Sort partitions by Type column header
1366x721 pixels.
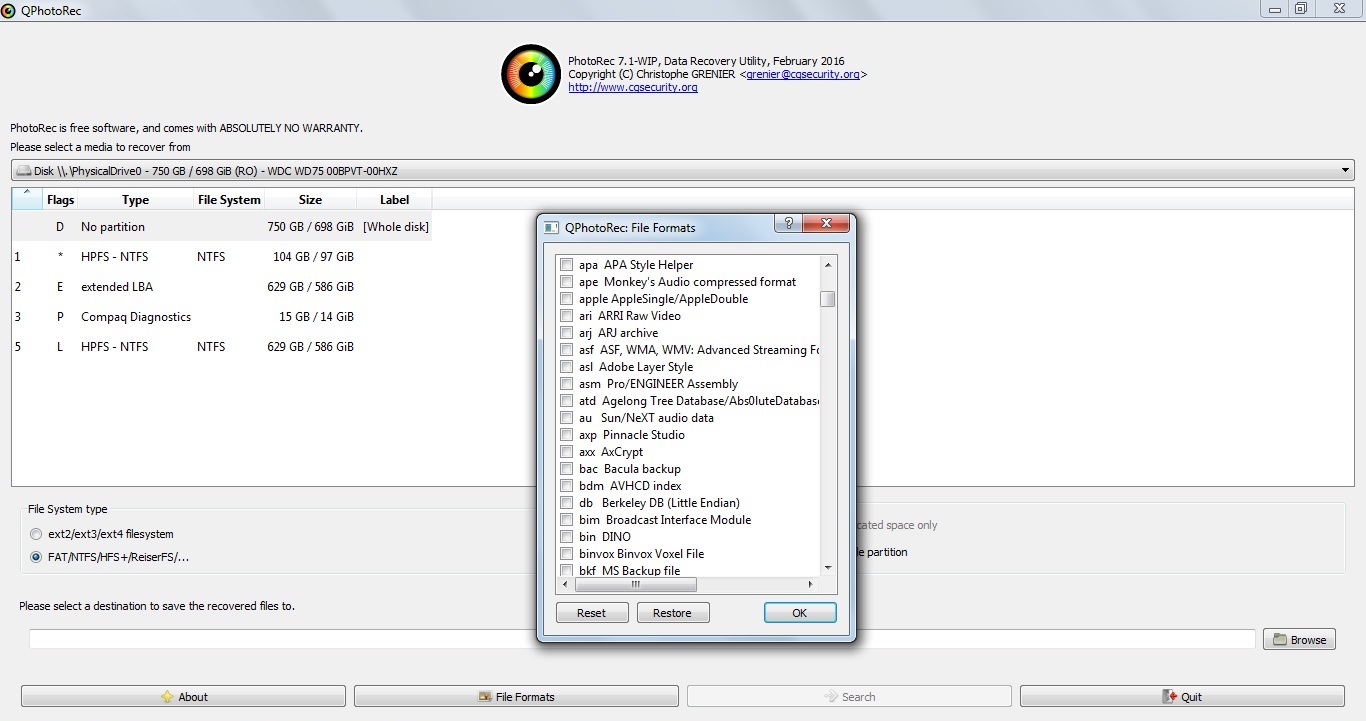(135, 200)
